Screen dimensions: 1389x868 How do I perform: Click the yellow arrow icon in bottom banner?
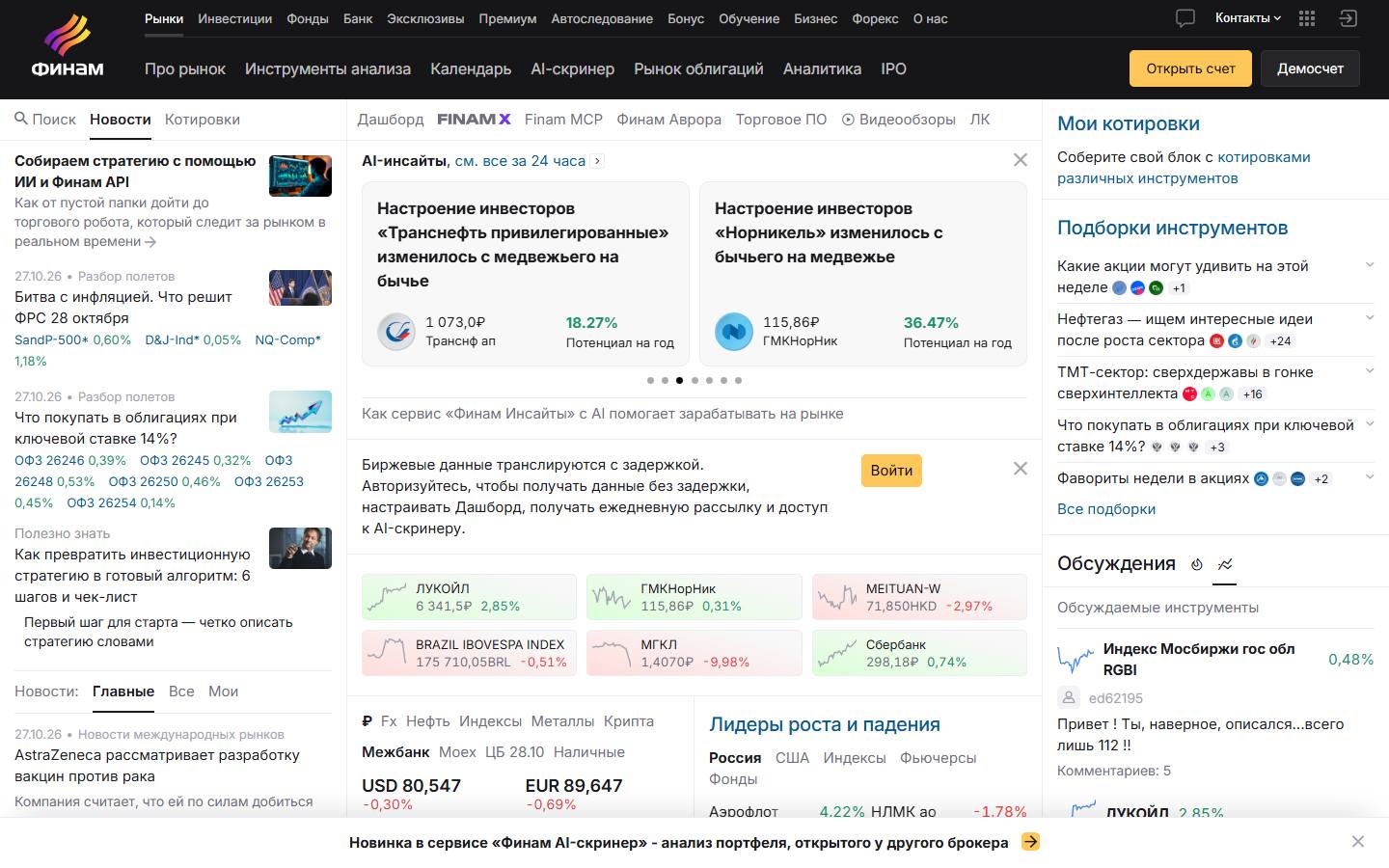1030,842
